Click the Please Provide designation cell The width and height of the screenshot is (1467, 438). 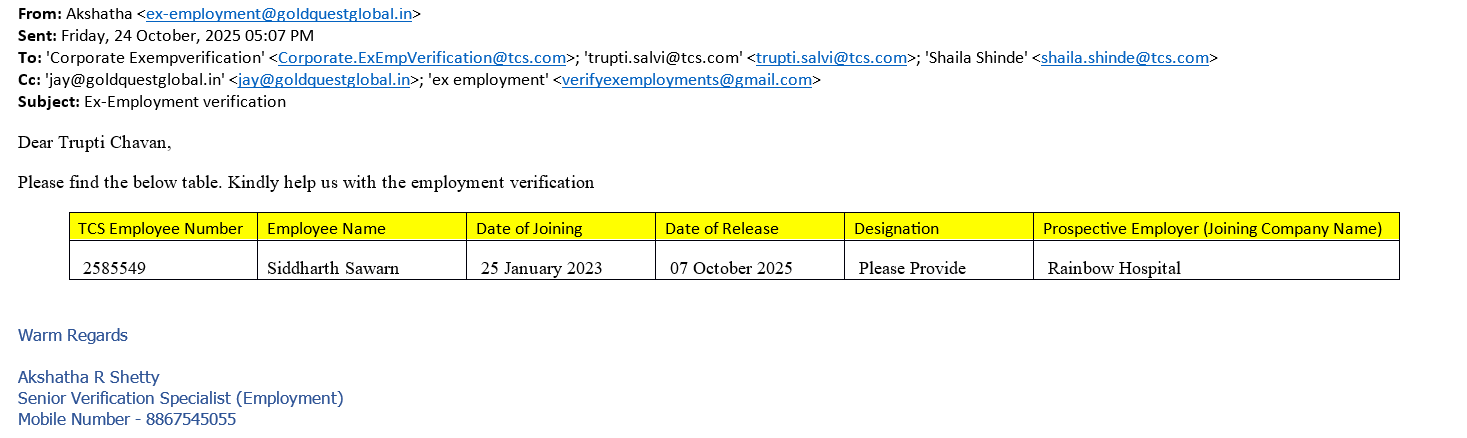pos(912,268)
